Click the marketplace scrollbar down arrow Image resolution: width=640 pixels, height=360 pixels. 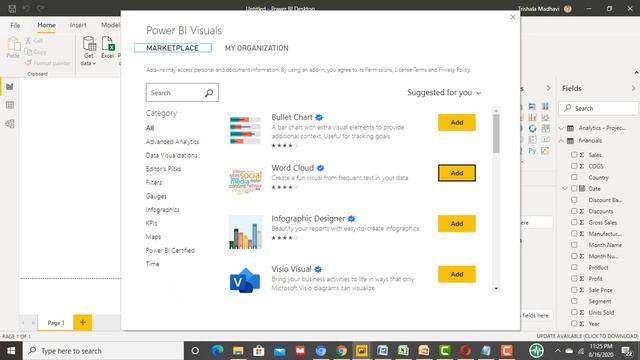pos(496,289)
